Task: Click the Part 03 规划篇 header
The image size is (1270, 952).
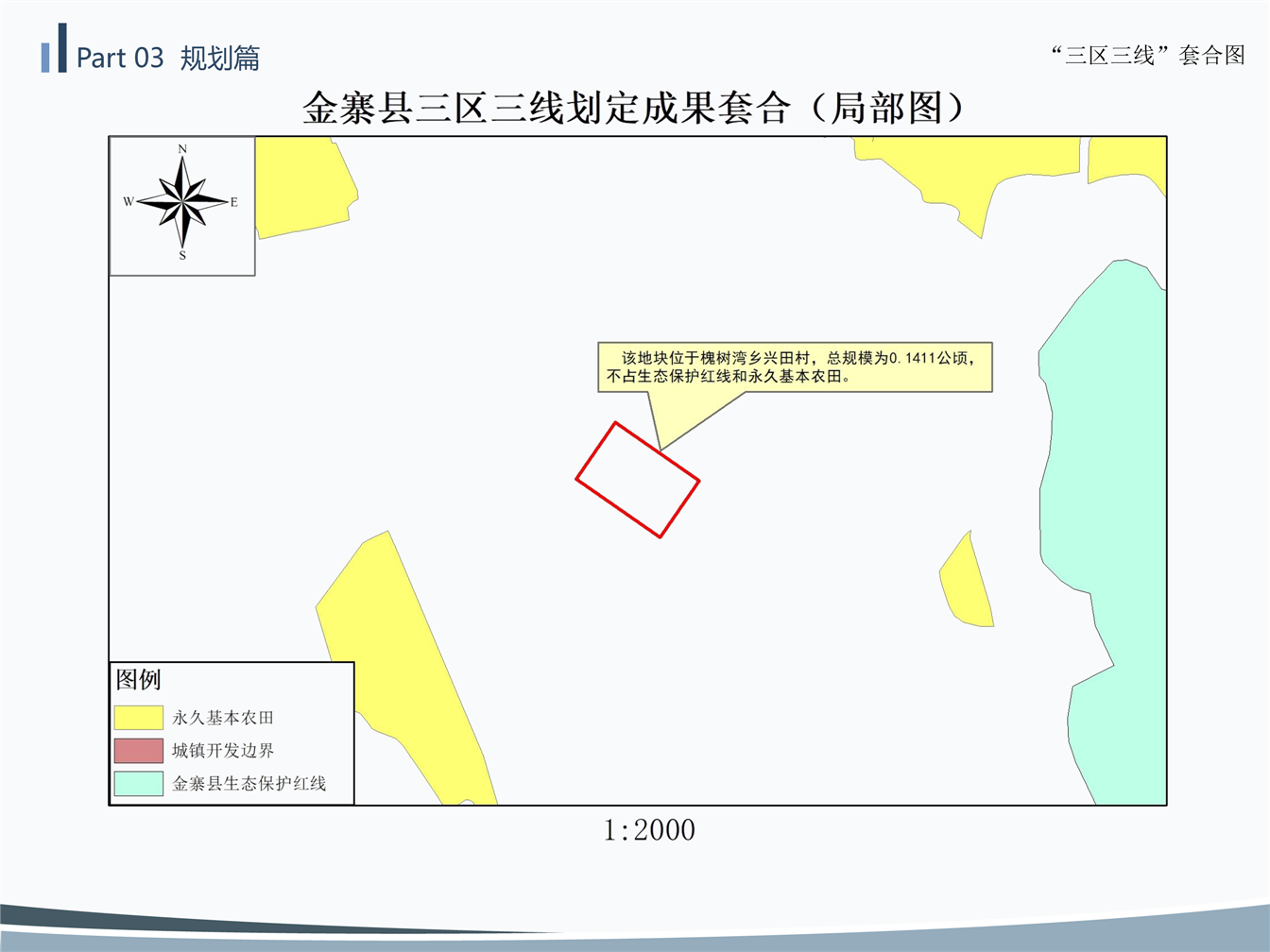Action: click(x=167, y=58)
